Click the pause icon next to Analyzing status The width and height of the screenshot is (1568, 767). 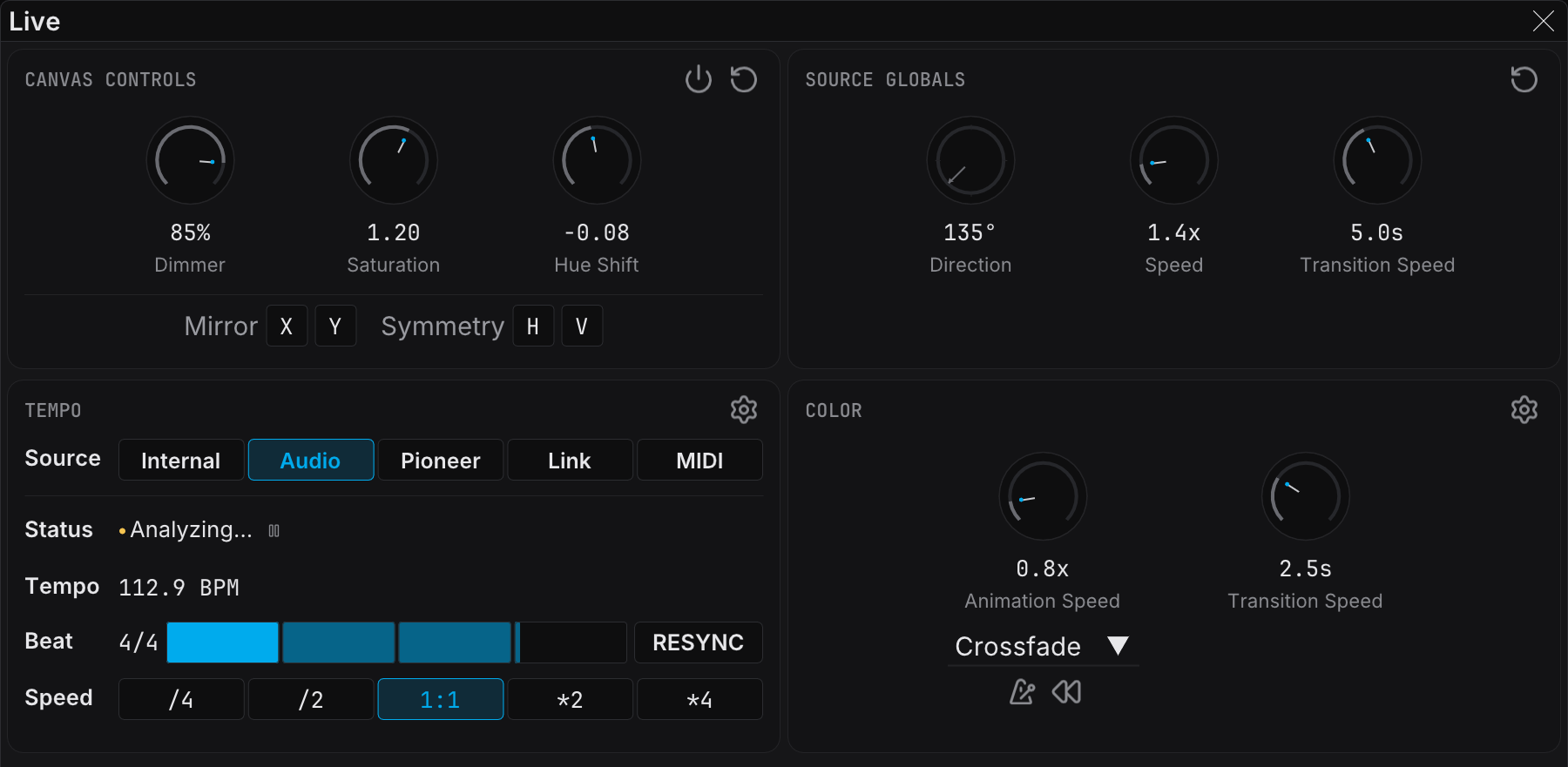(x=274, y=531)
